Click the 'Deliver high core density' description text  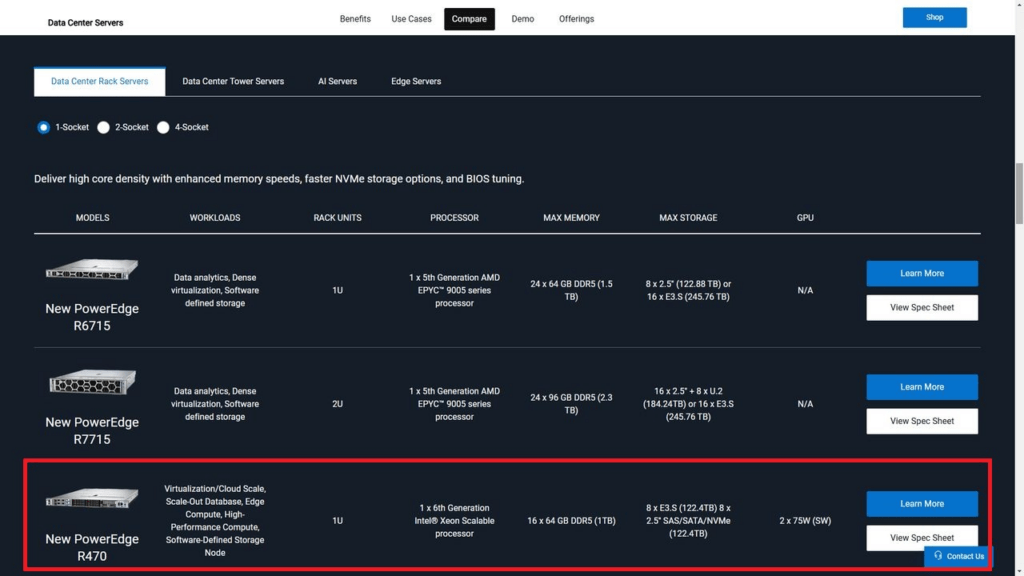(x=279, y=179)
